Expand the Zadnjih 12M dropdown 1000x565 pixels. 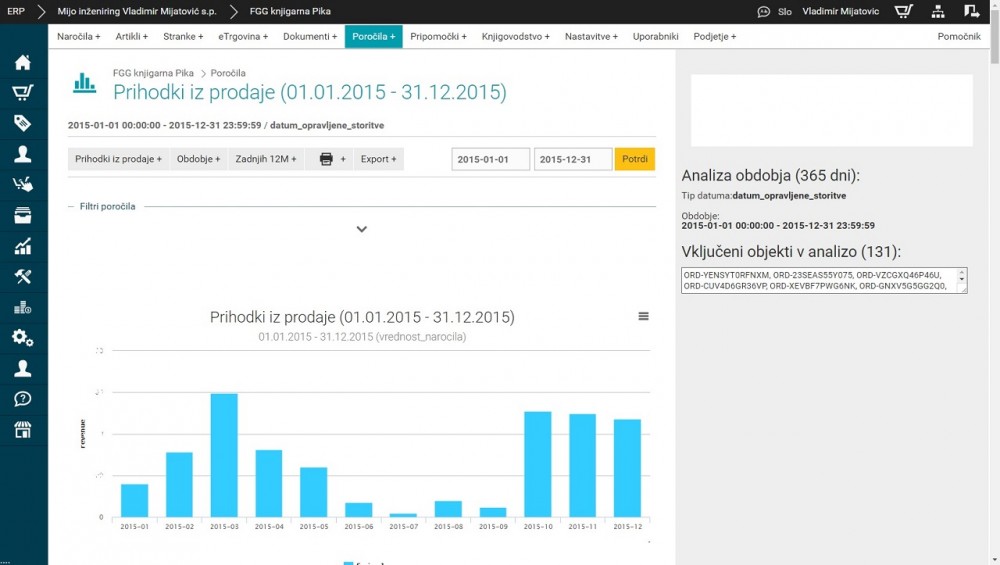[x=265, y=159]
